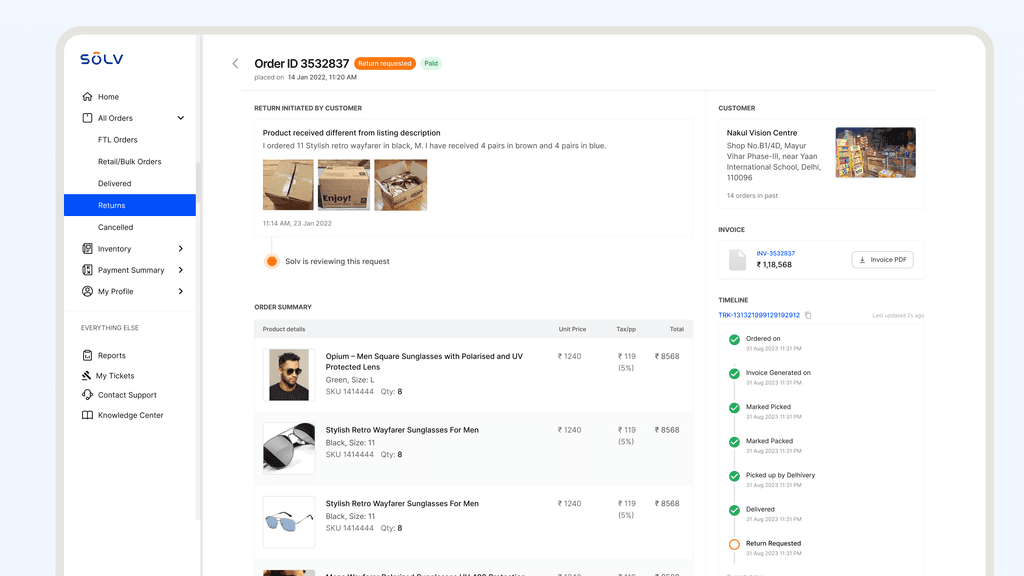Click '11:14 AM, 23 Jan 2022' timestamp
Viewport: 1024px width, 576px height.
tap(297, 223)
